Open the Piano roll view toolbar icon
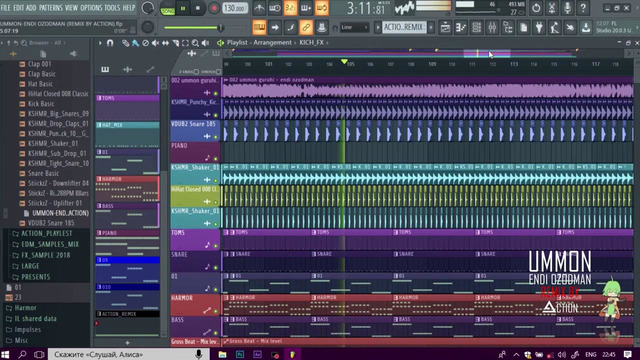Viewport: 640px width, 360px height. coord(461,27)
